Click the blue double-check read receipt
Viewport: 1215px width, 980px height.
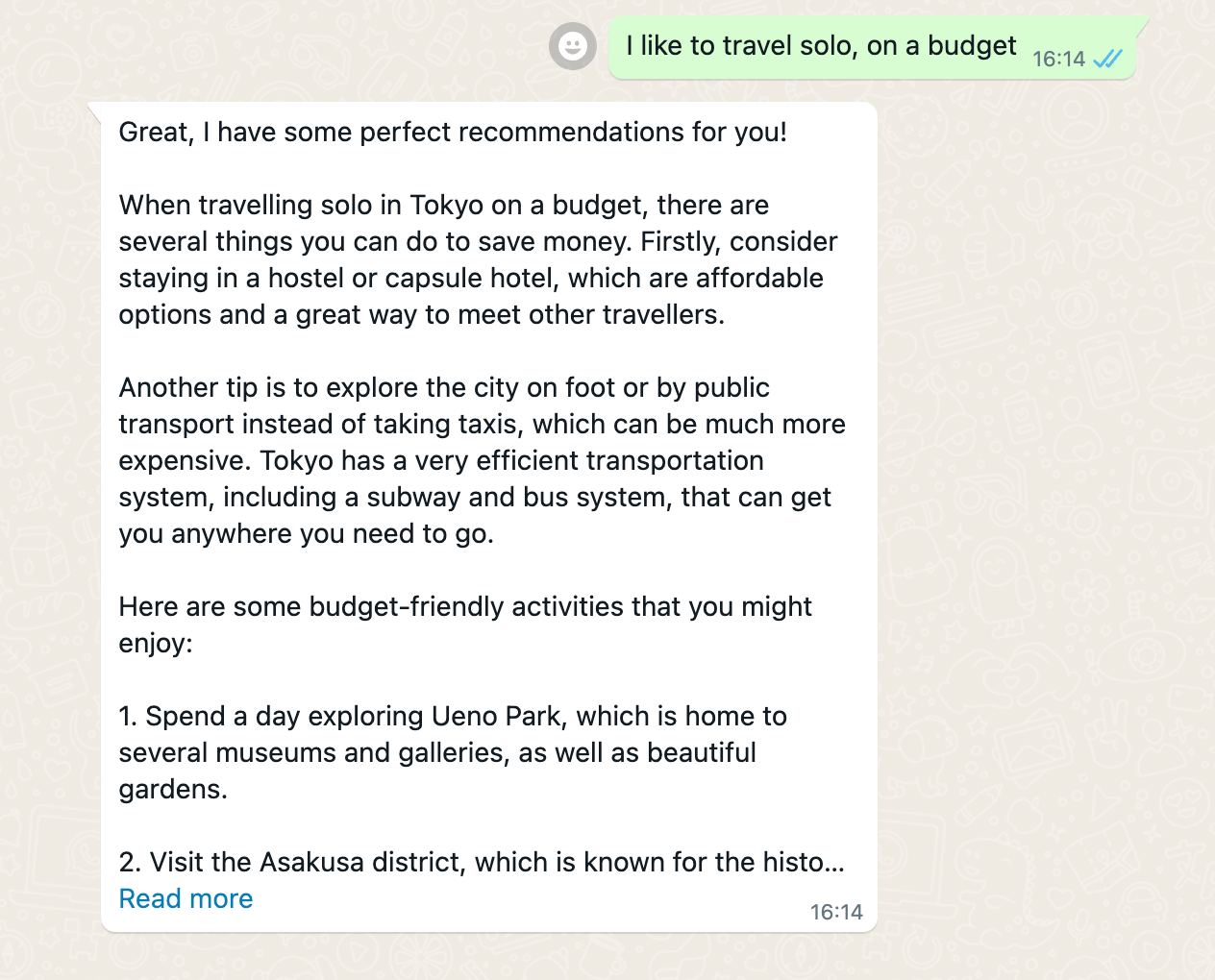1108,59
